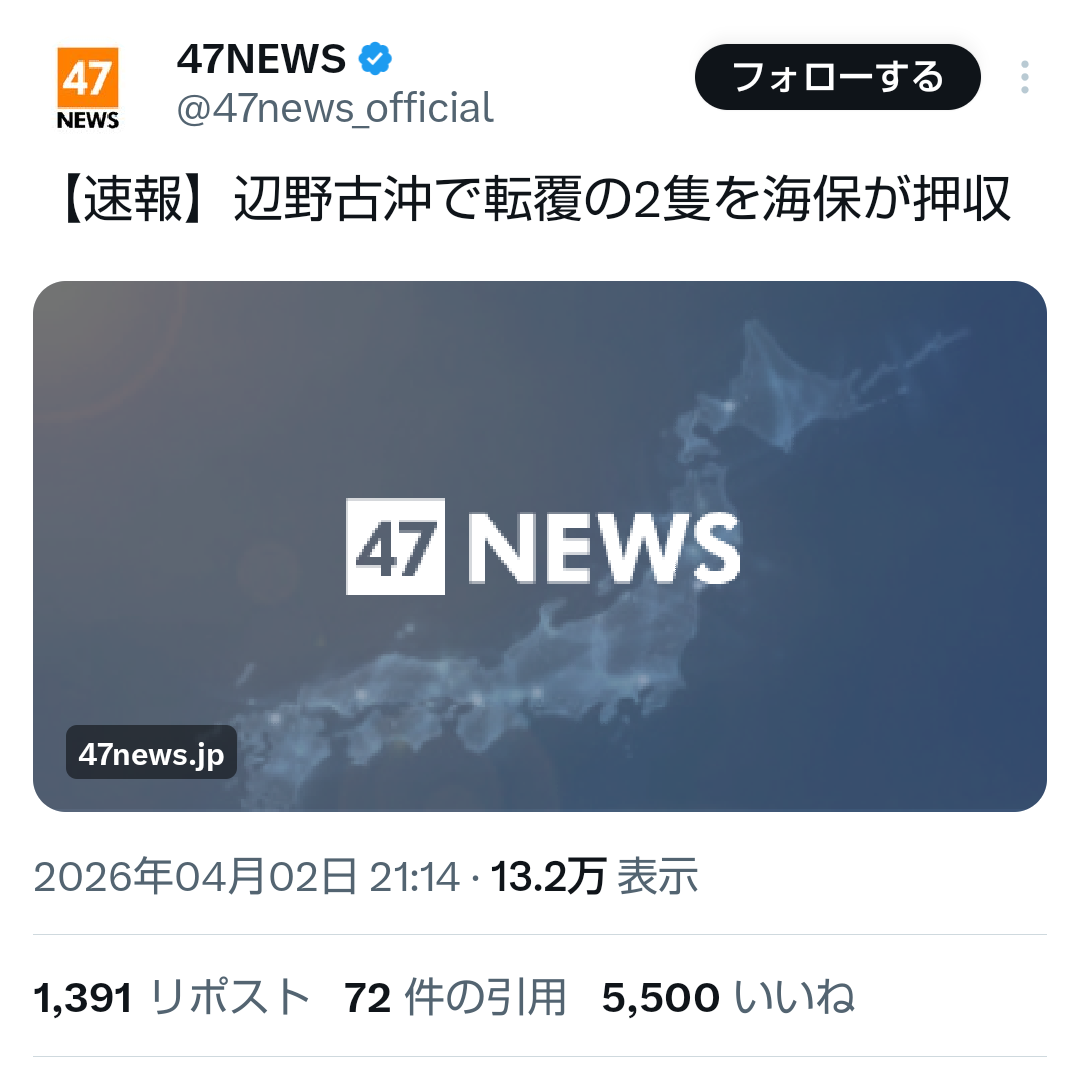The width and height of the screenshot is (1080, 1069).
Task: Open the 47NEWS orange profile avatar
Action: point(87,88)
